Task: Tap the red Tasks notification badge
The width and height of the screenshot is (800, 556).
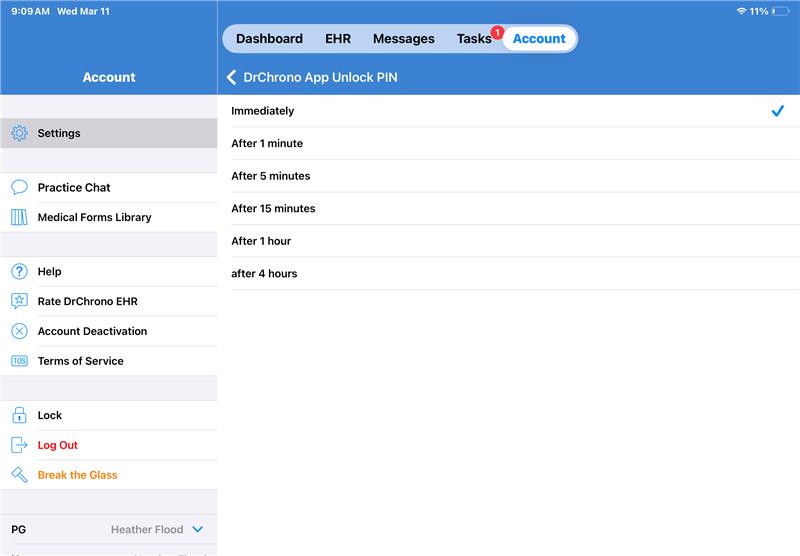Action: 497,33
